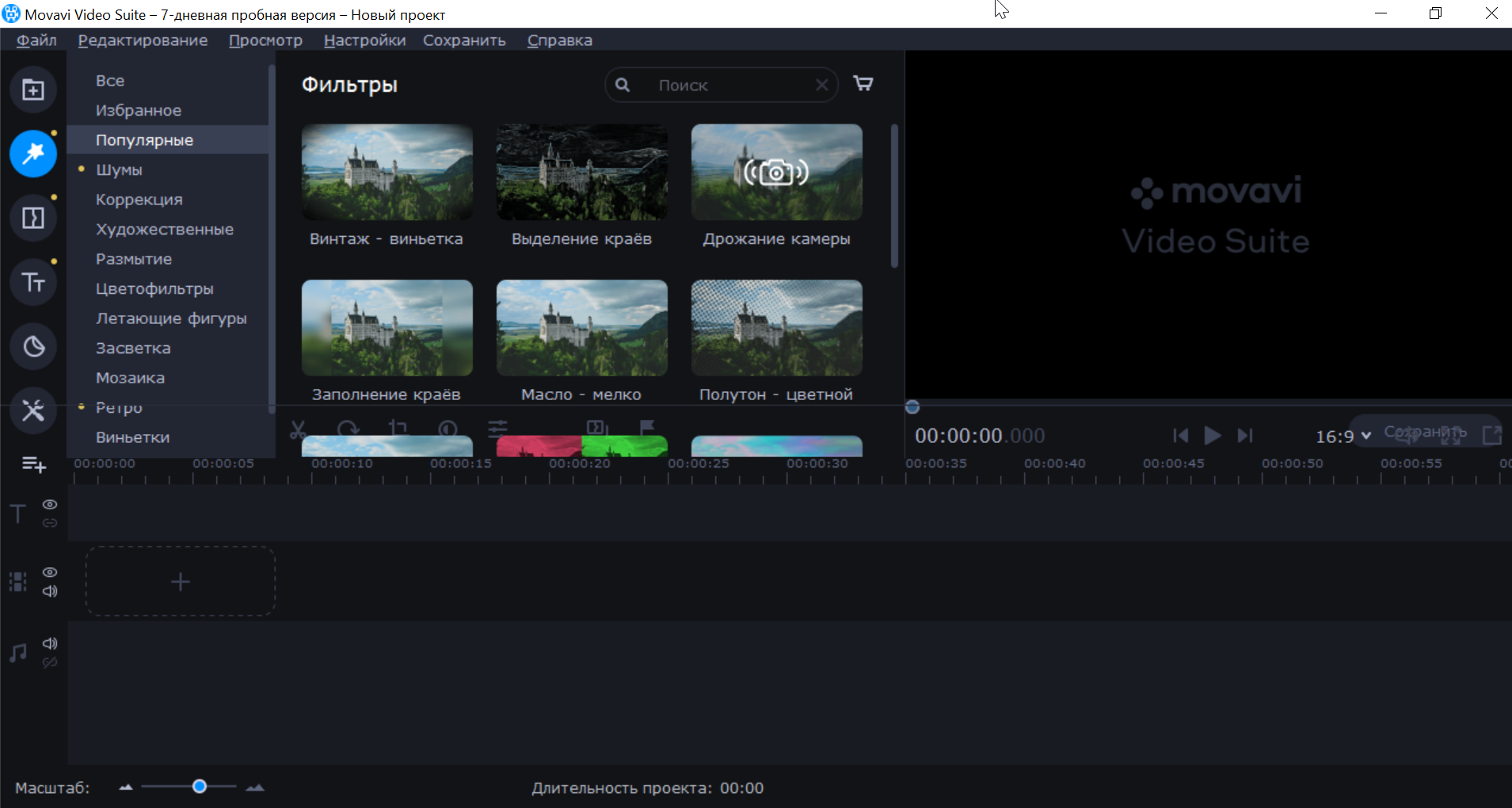Open the Файл menu
The height and width of the screenshot is (808, 1512).
36,40
